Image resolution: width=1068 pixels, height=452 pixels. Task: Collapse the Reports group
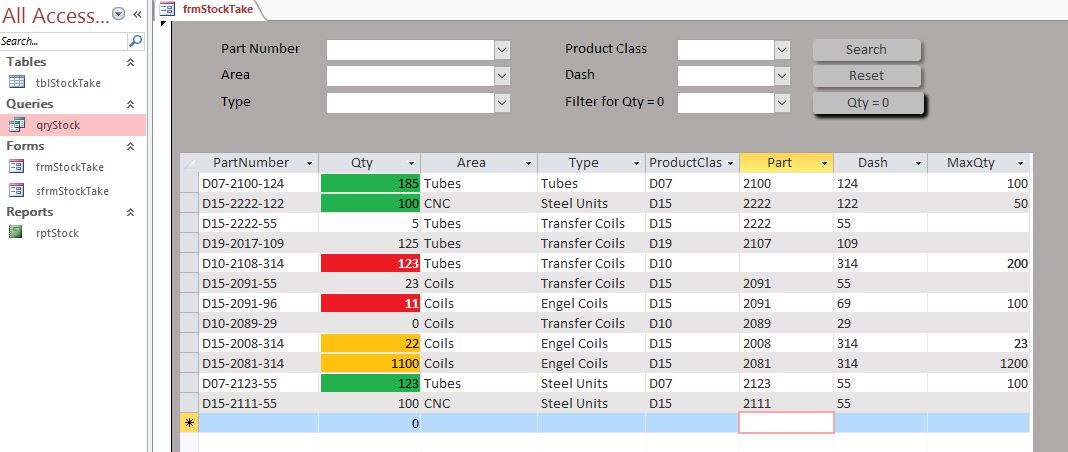[x=130, y=212]
